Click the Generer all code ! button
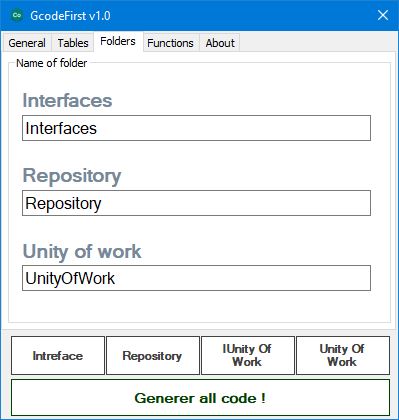This screenshot has width=399, height=420. click(x=200, y=398)
